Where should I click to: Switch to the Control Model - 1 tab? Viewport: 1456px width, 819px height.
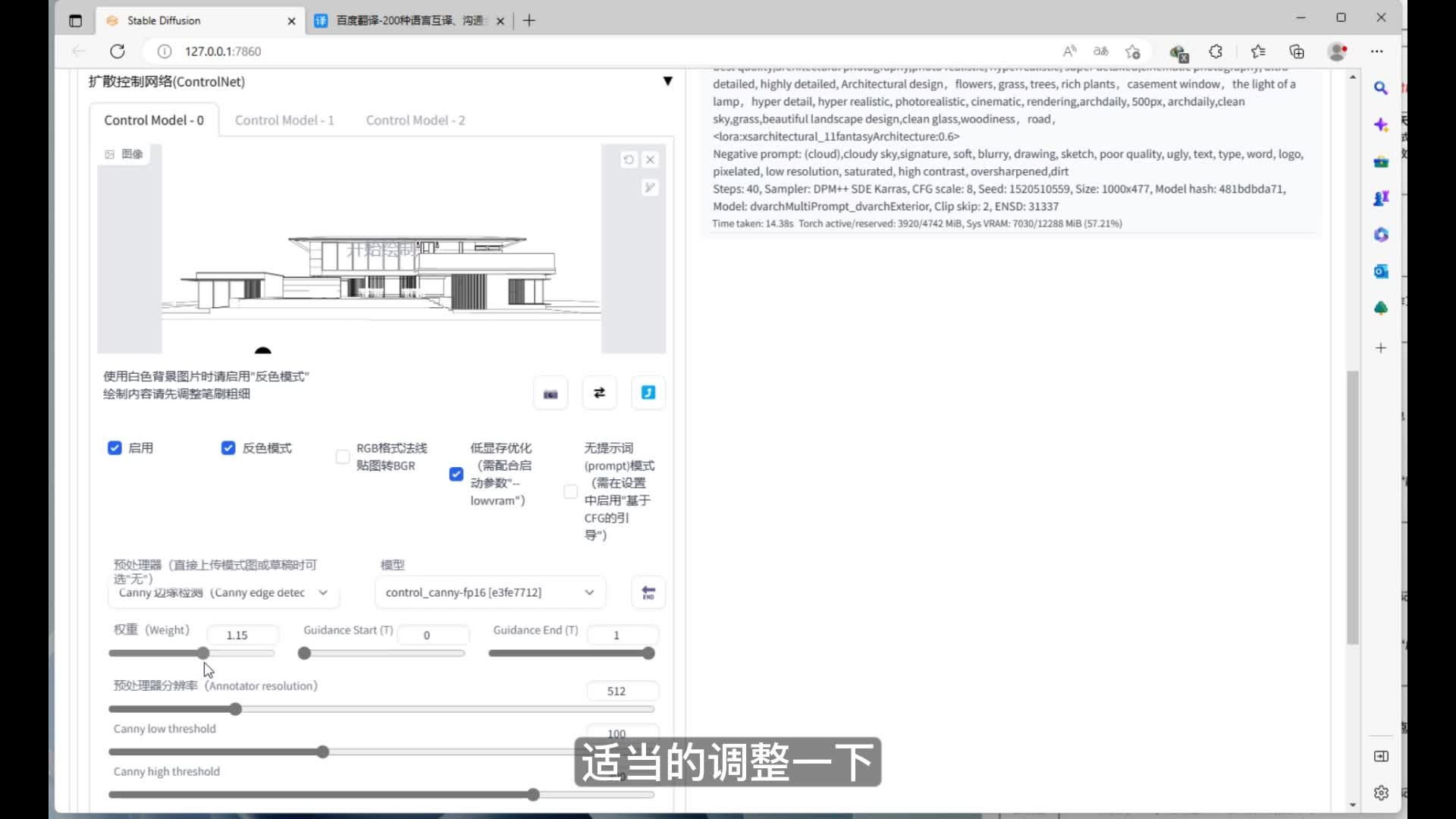tap(284, 120)
